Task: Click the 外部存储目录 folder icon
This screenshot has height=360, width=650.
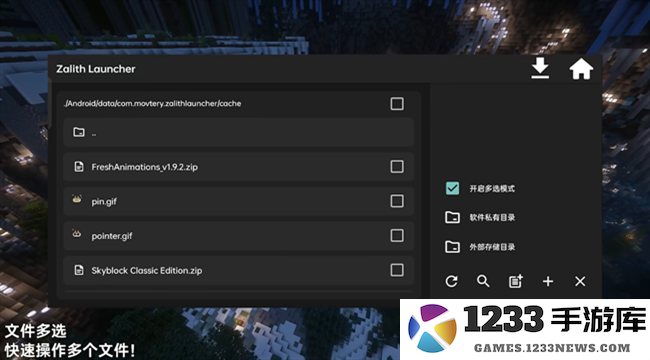Action: tap(452, 247)
